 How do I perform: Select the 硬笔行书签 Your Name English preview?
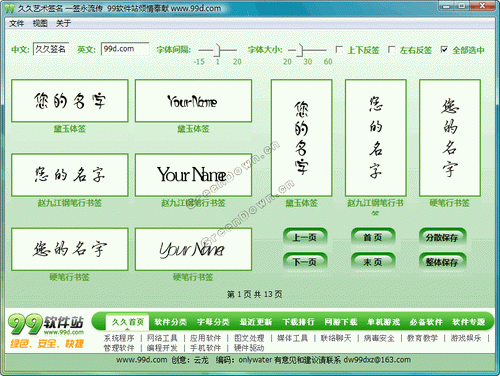(x=193, y=249)
